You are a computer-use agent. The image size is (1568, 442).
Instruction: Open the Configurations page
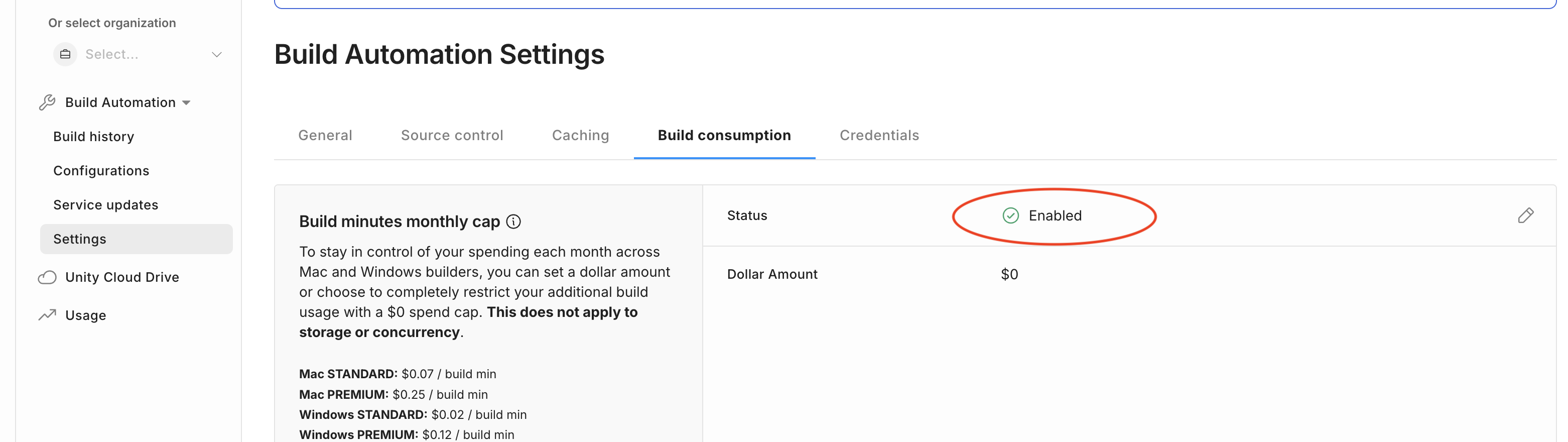101,170
